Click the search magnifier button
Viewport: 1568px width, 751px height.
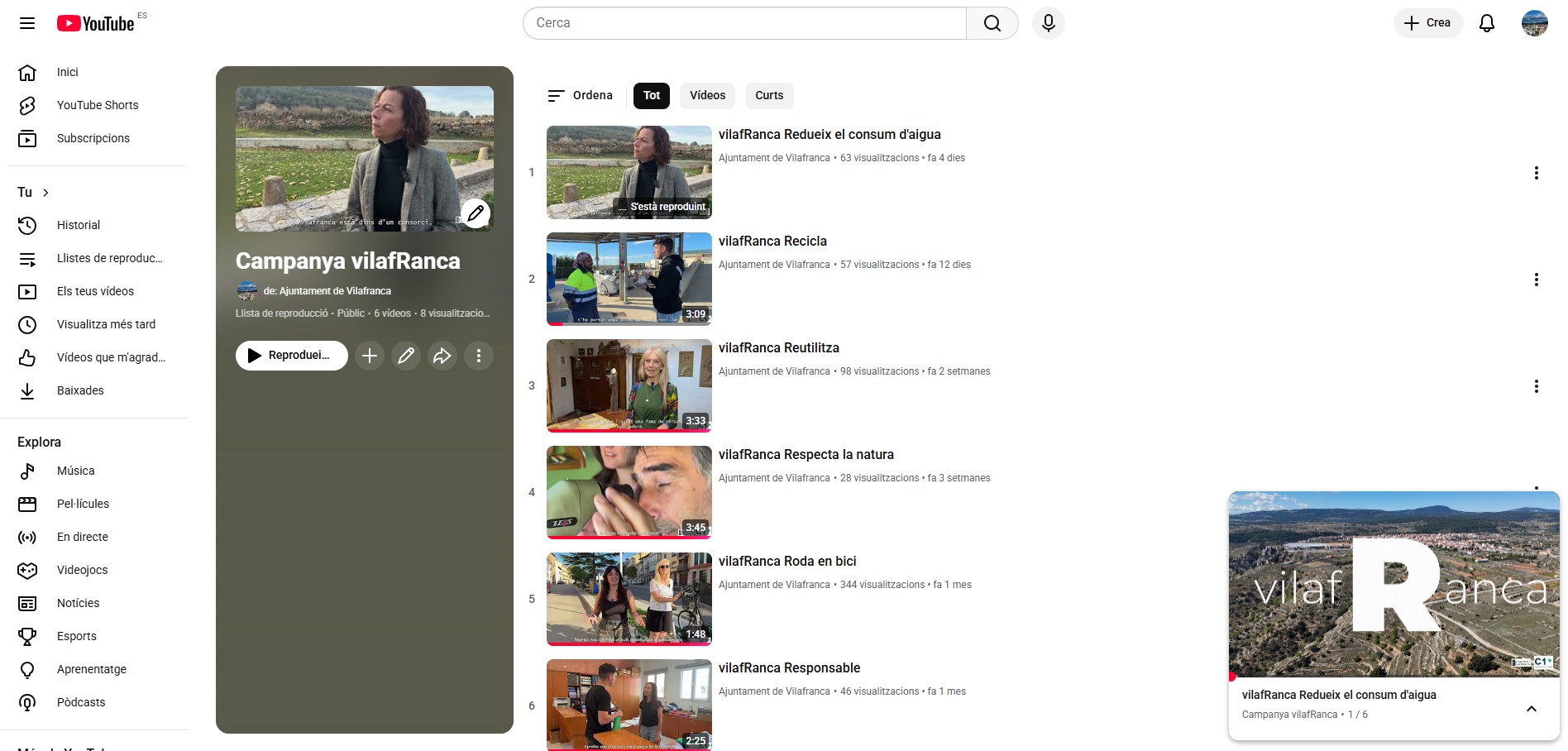[x=992, y=23]
